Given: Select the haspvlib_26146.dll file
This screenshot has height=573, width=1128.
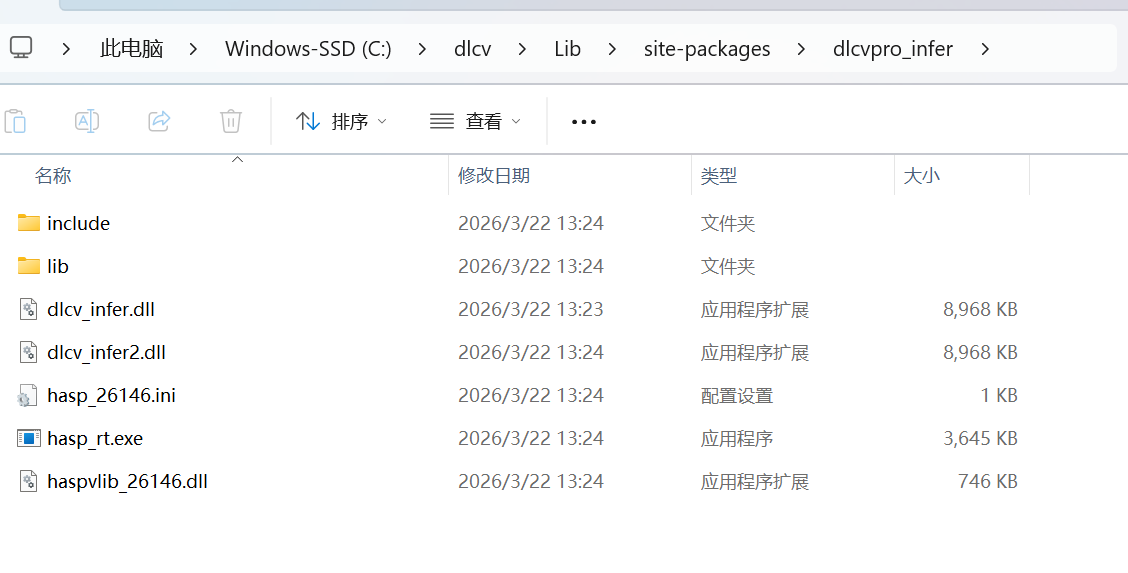Looking at the screenshot, I should pyautogui.click(x=127, y=481).
